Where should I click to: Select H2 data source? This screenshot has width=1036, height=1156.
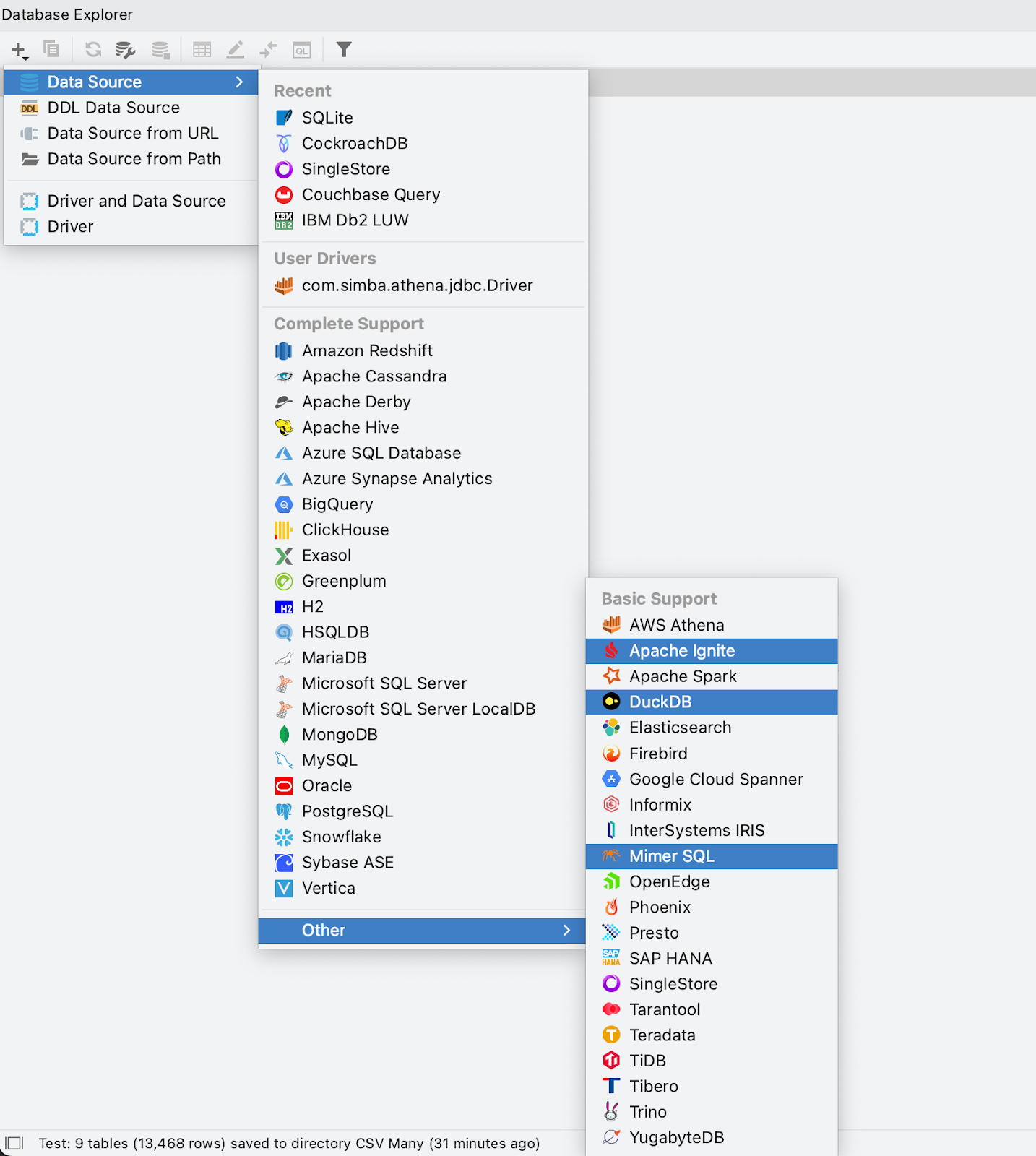(x=423, y=607)
